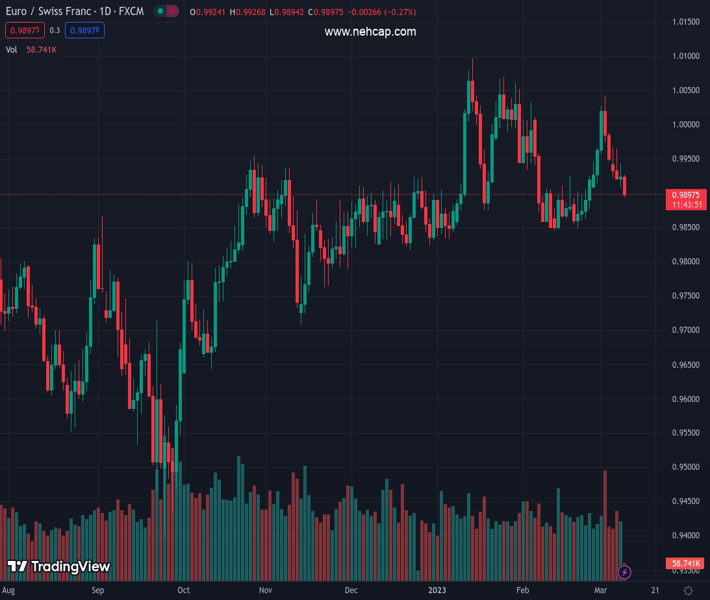Select the Vol indicator legend label
710x600 pixels.
[12, 49]
